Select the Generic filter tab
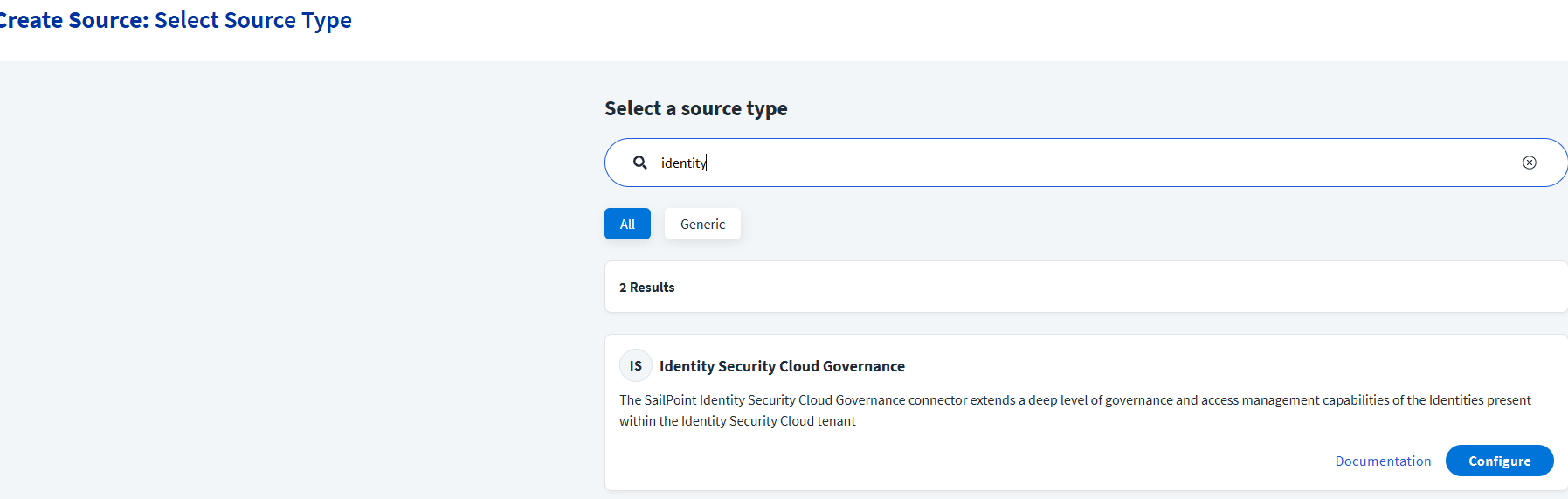The width and height of the screenshot is (1568, 499). (x=702, y=224)
